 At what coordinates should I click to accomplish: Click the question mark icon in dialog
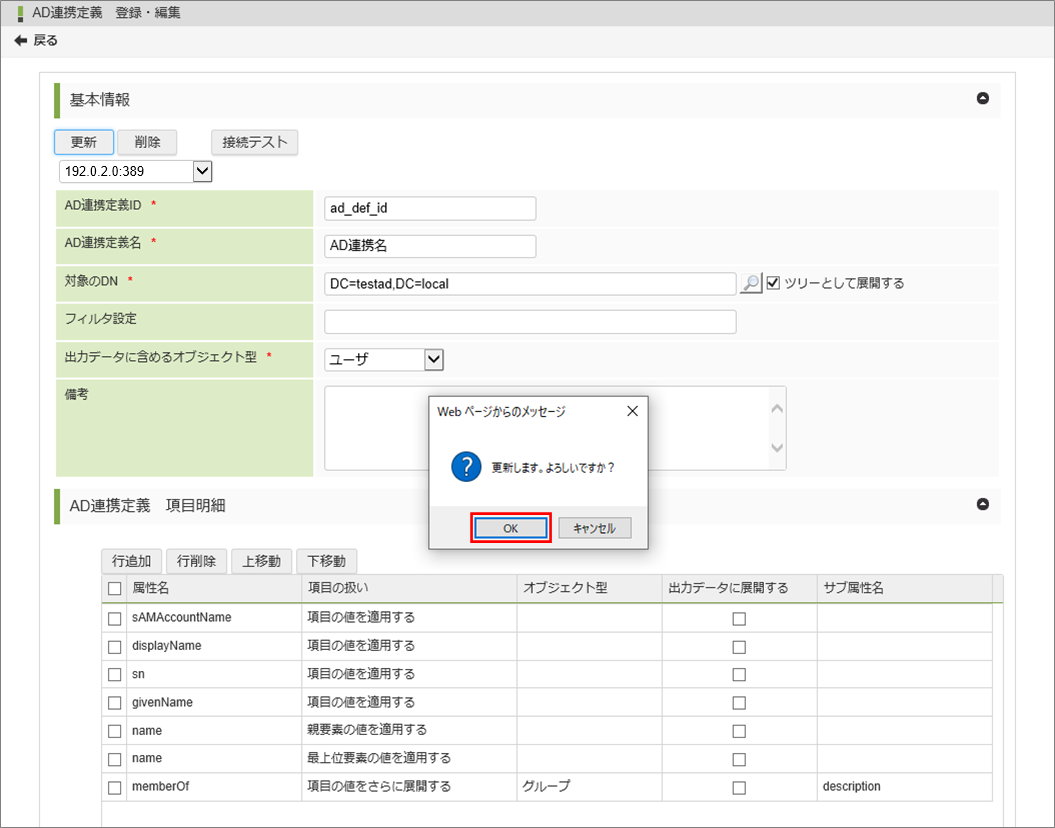click(466, 467)
